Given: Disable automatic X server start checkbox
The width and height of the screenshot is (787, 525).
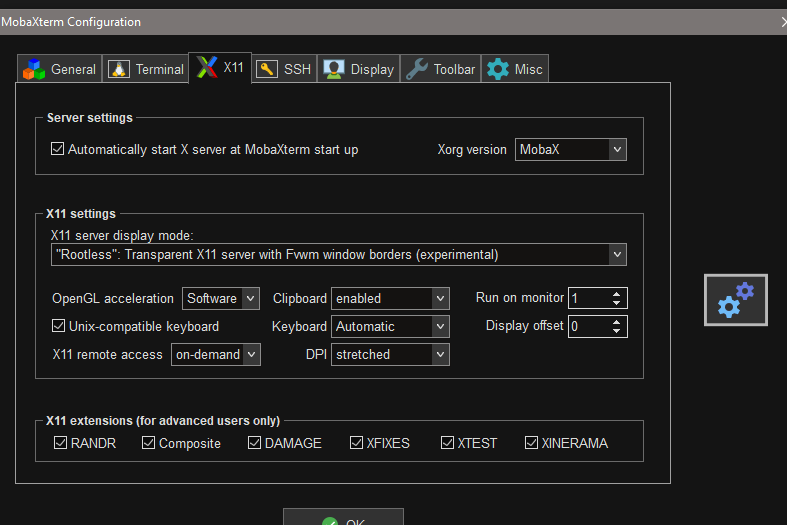Looking at the screenshot, I should point(57,149).
